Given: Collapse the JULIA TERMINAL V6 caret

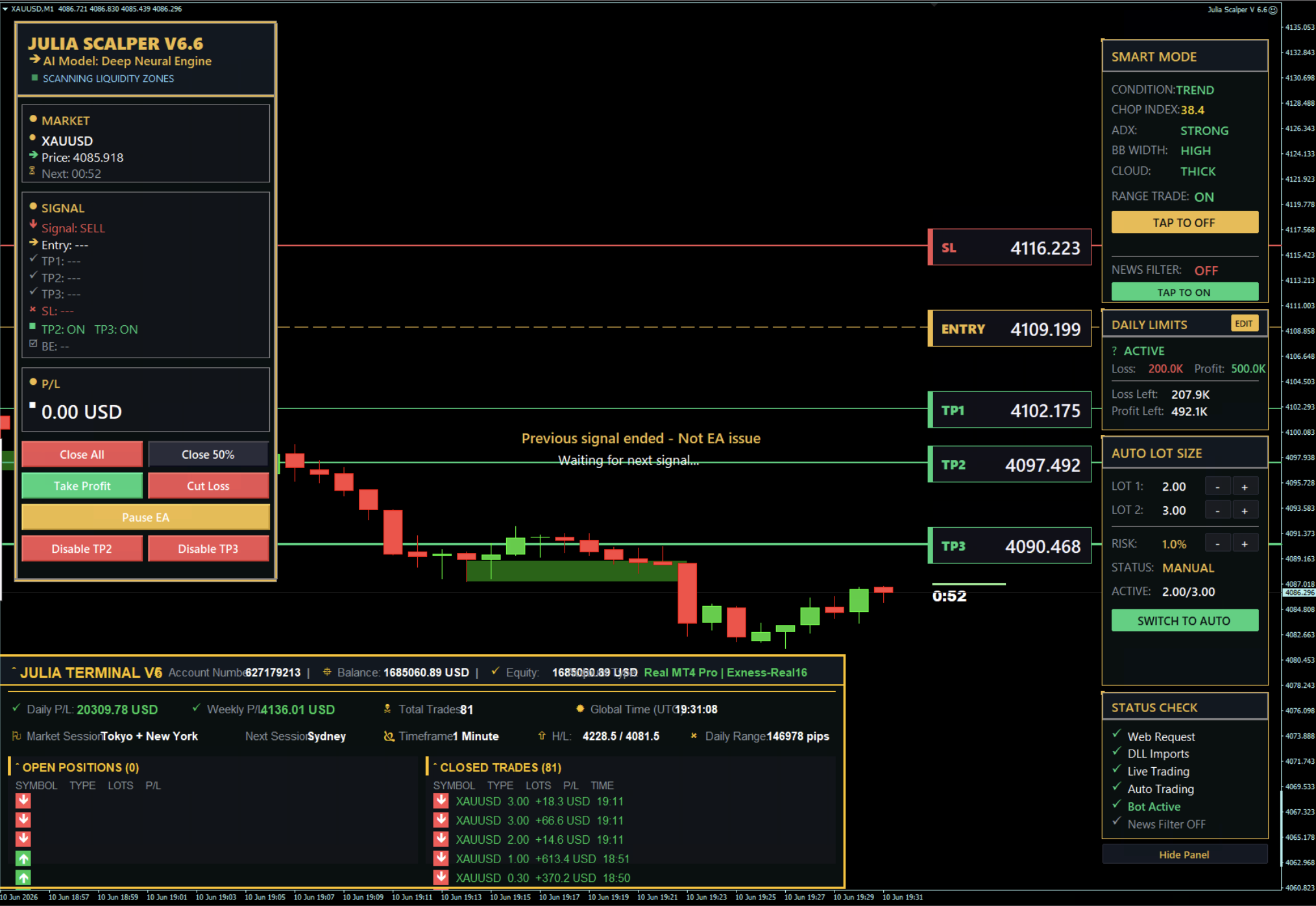Looking at the screenshot, I should pyautogui.click(x=14, y=669).
